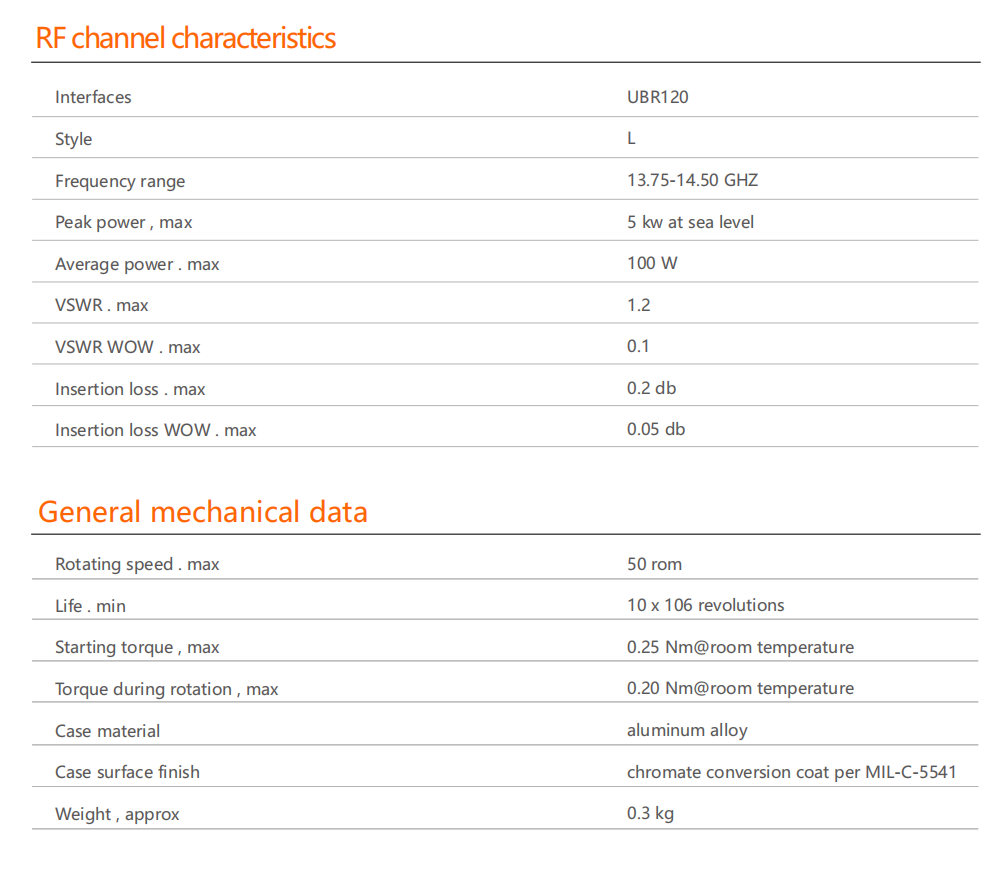Select the '1.2' VSWR value
This screenshot has width=1005, height=880.
[x=638, y=305]
